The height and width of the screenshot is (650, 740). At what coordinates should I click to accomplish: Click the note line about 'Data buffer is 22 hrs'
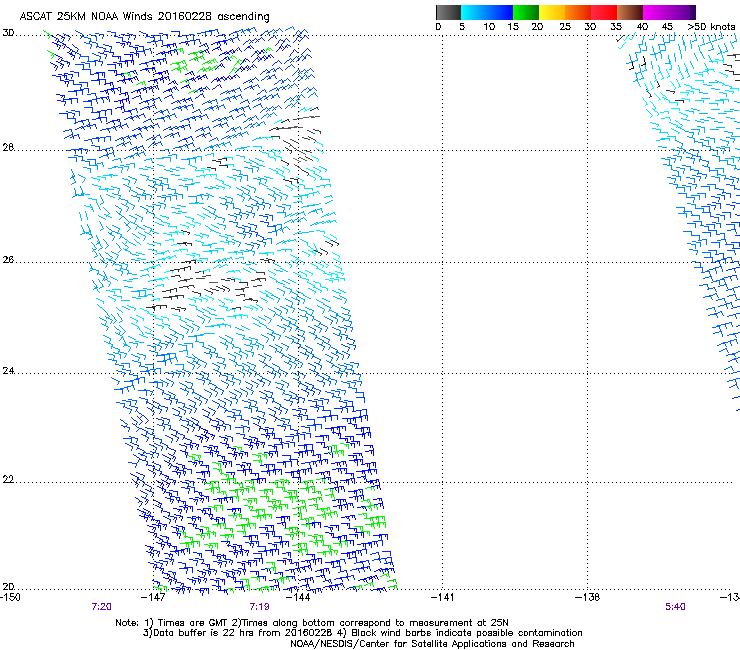362,633
